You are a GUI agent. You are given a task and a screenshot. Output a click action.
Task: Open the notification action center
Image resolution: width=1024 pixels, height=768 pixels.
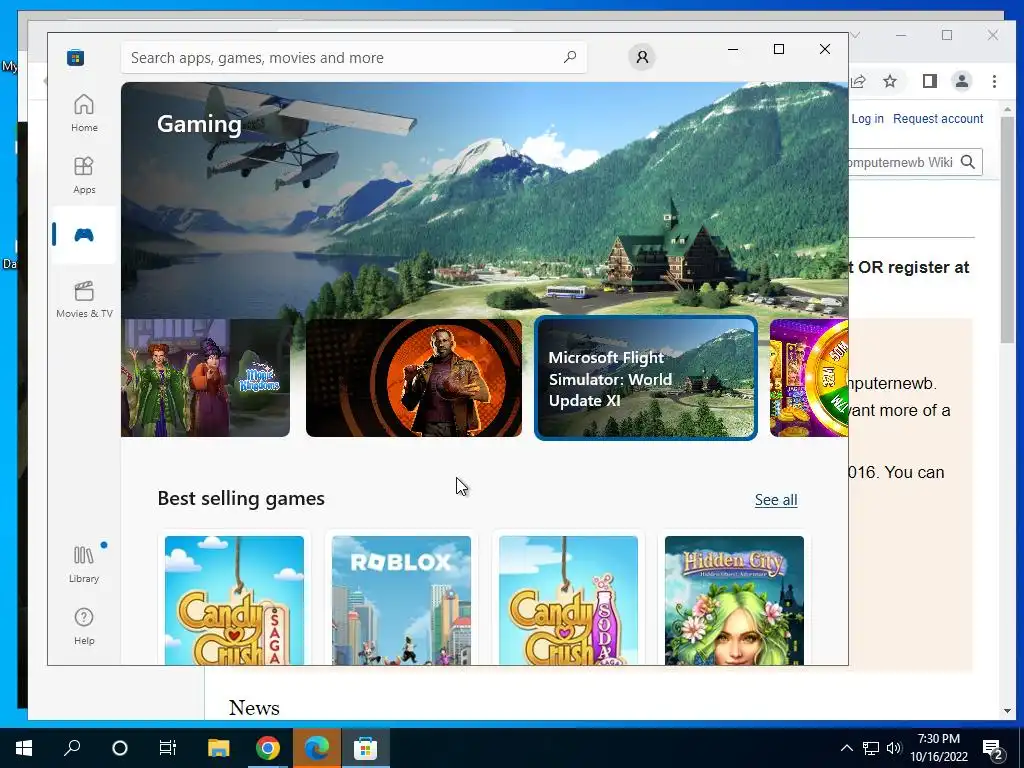click(x=993, y=749)
